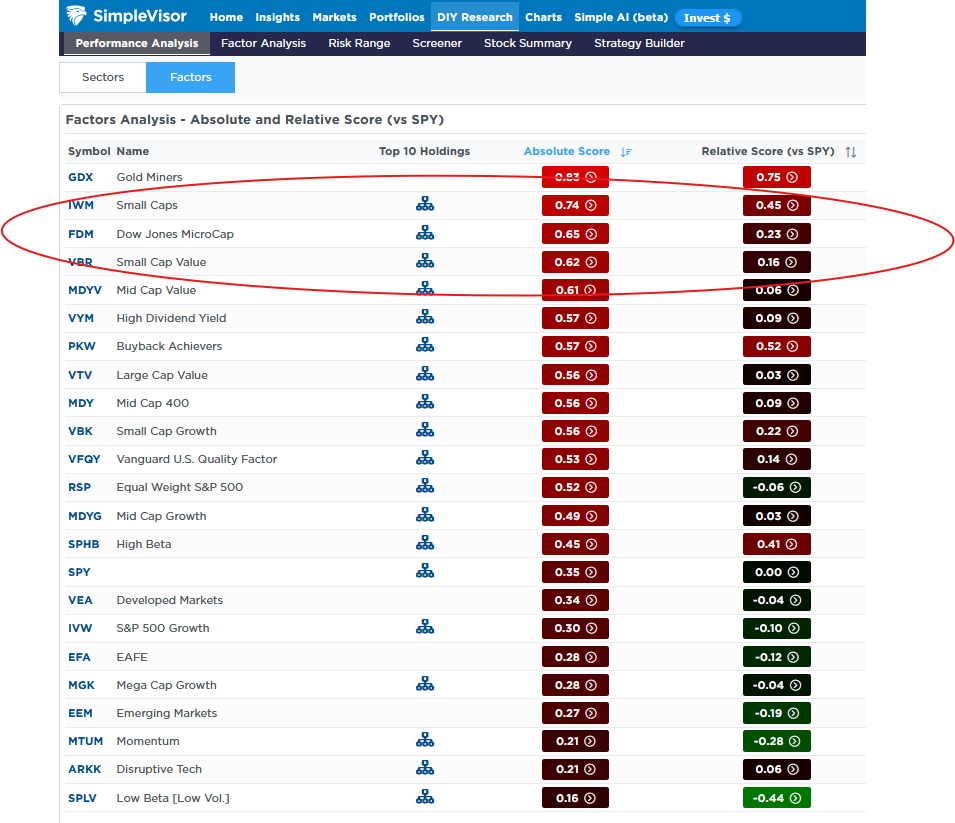Viewport: 955px width, 823px height.
Task: Open Top 10 Holdings icon for IWM
Action: pyautogui.click(x=425, y=205)
